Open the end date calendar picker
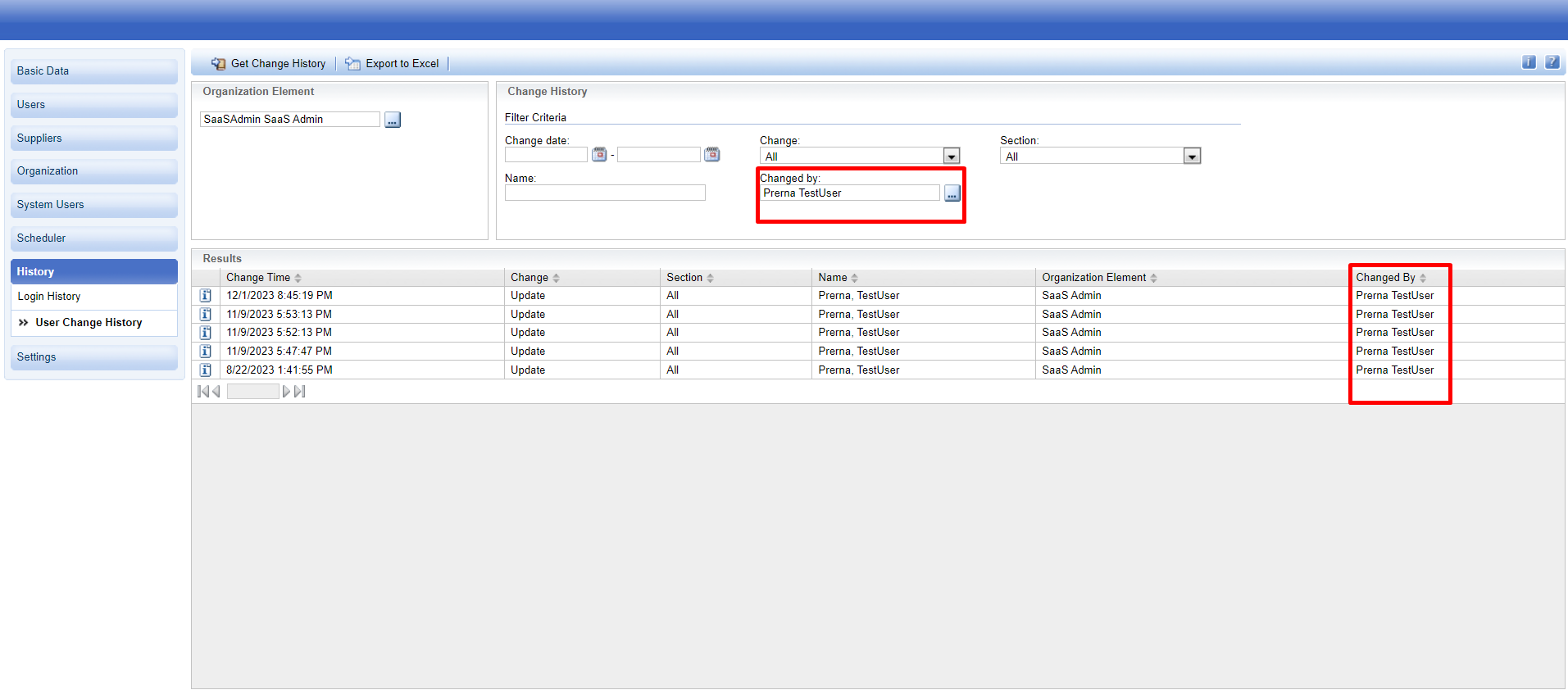Image resolution: width=1568 pixels, height=690 pixels. click(x=711, y=155)
